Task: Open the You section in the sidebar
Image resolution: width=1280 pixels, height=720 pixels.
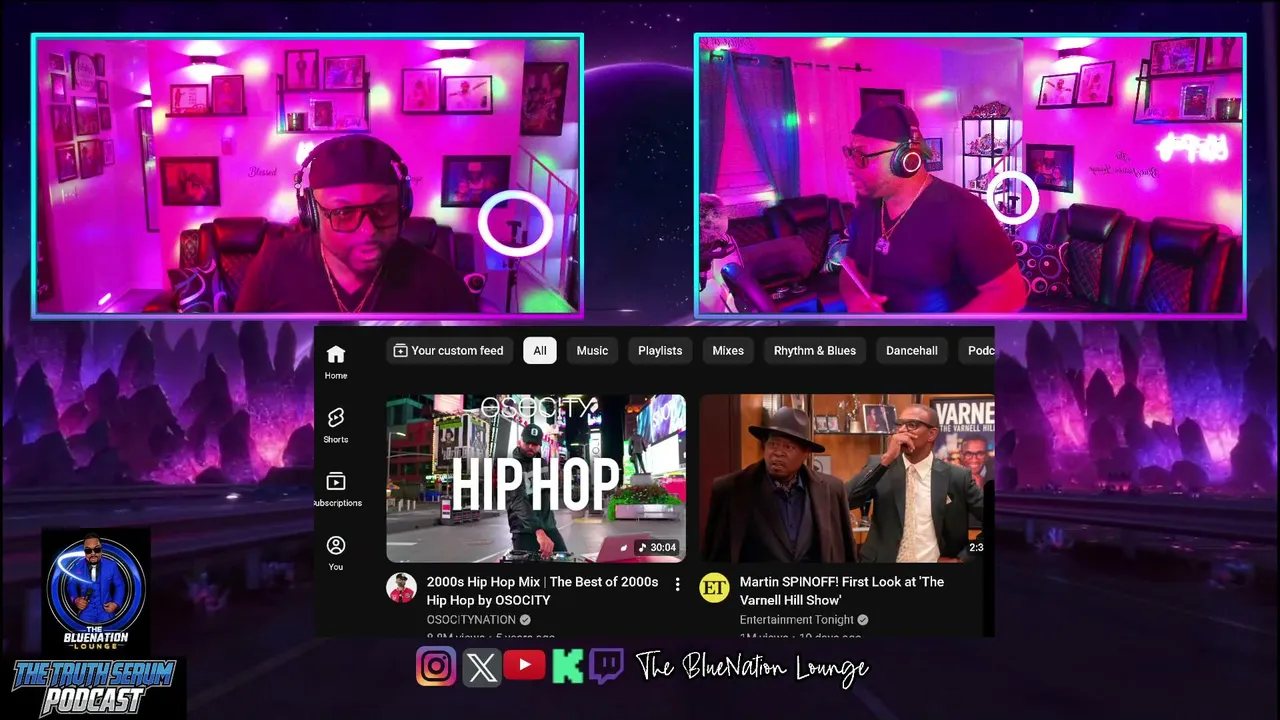Action: pyautogui.click(x=336, y=553)
